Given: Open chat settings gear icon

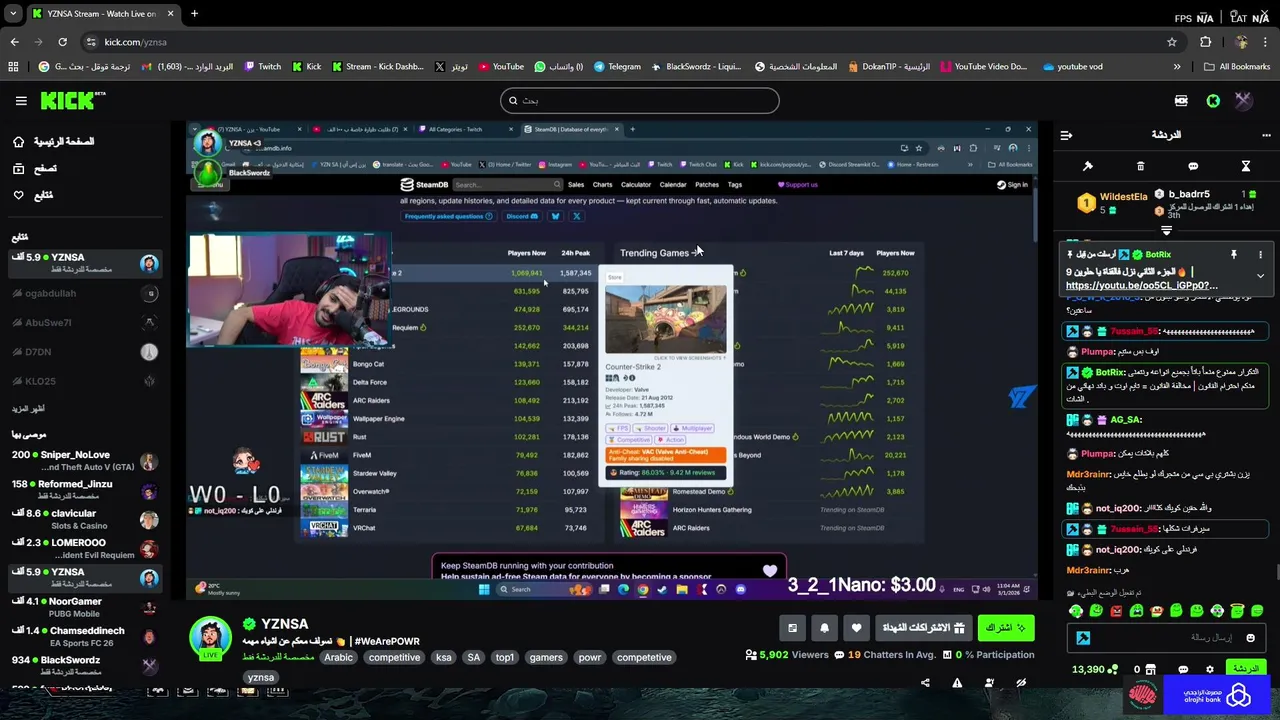Looking at the screenshot, I should click(1210, 670).
